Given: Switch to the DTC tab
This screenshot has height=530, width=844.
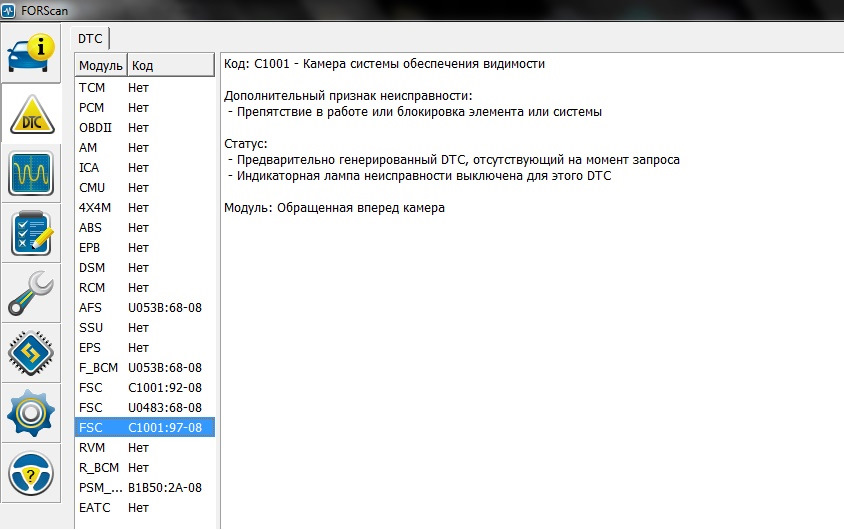Looking at the screenshot, I should [90, 39].
